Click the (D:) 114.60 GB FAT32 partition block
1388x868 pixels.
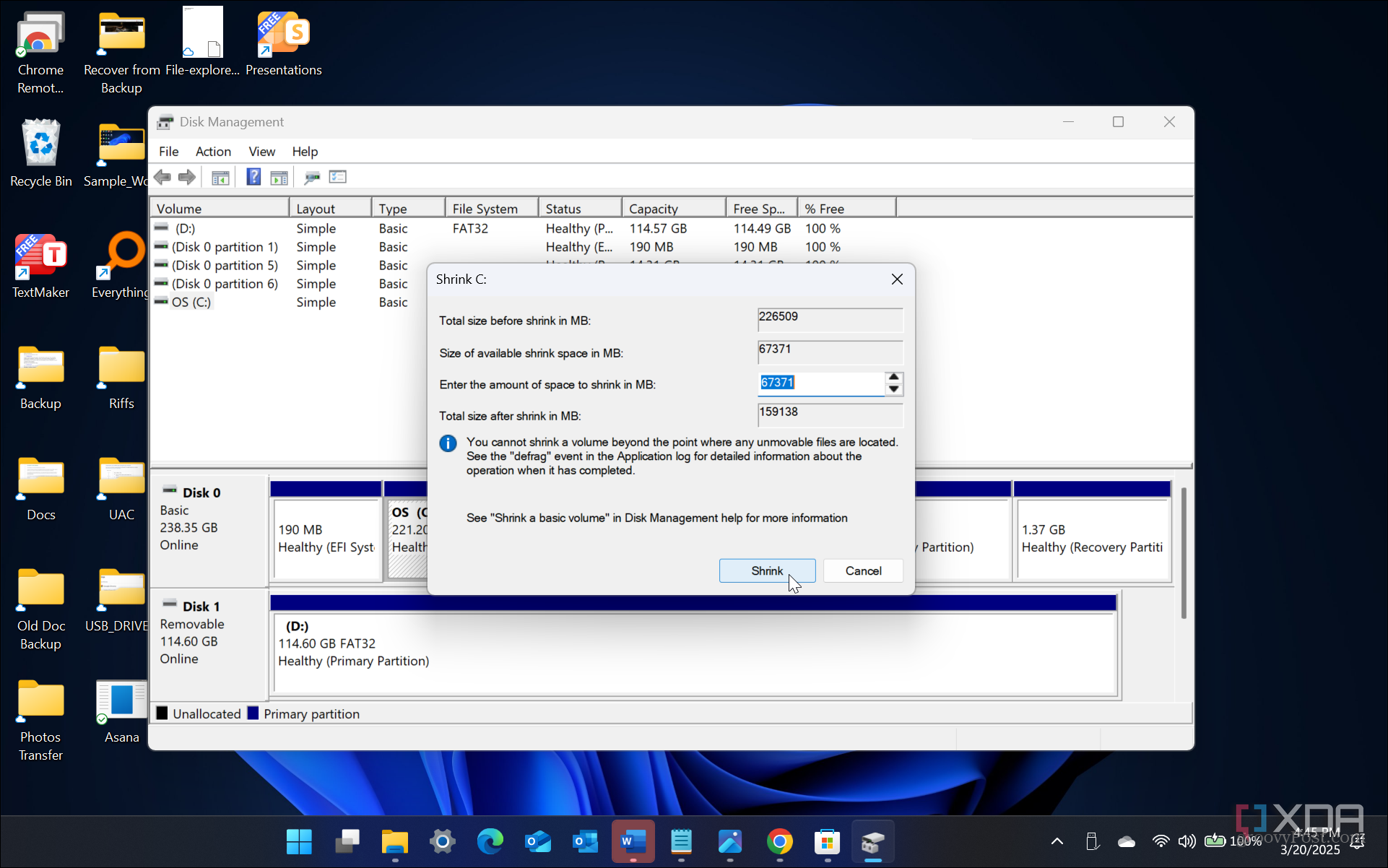pyautogui.click(x=694, y=653)
